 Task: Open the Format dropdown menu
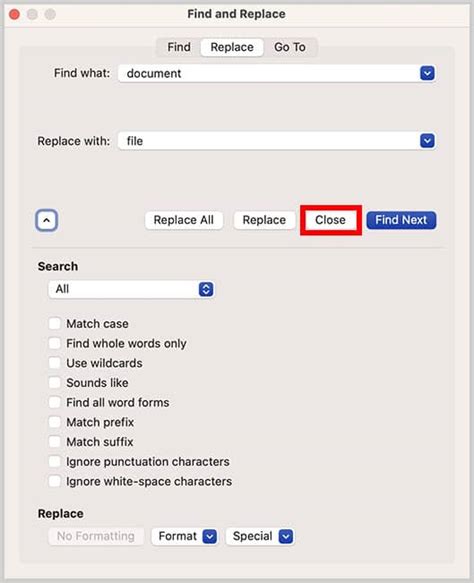pyautogui.click(x=185, y=536)
